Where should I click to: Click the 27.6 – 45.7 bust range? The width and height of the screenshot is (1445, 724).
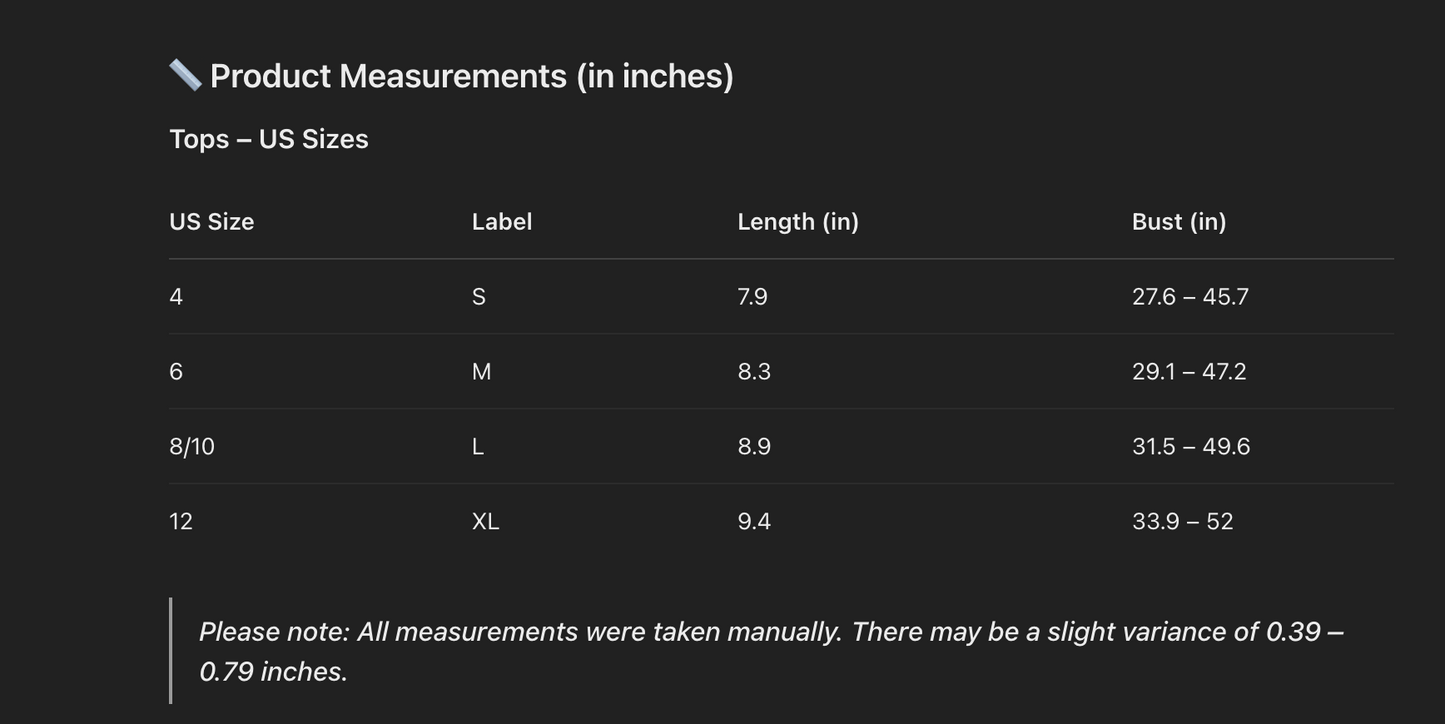(x=1190, y=297)
